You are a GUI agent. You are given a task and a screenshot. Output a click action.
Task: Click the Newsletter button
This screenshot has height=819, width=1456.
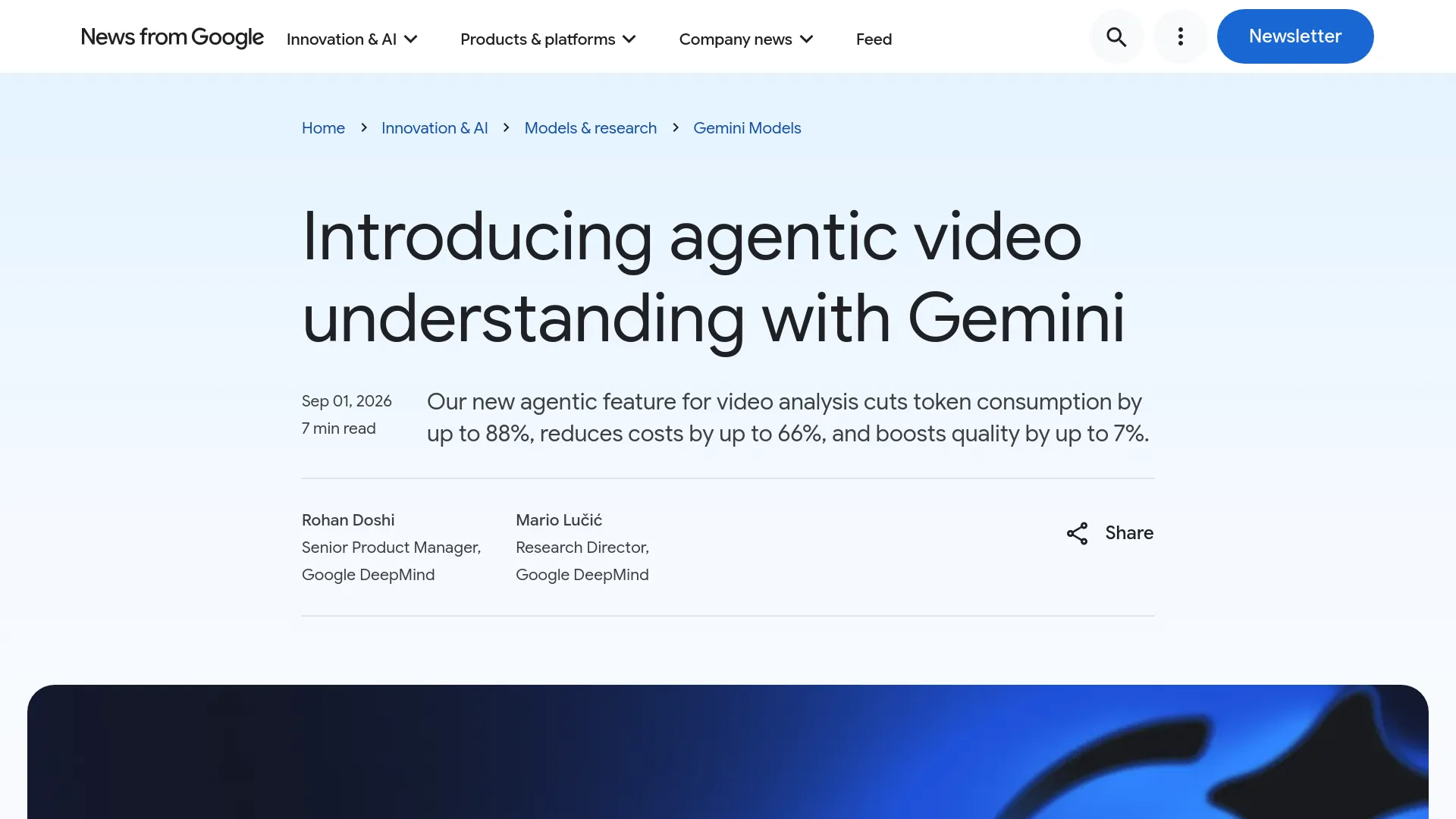tap(1295, 36)
